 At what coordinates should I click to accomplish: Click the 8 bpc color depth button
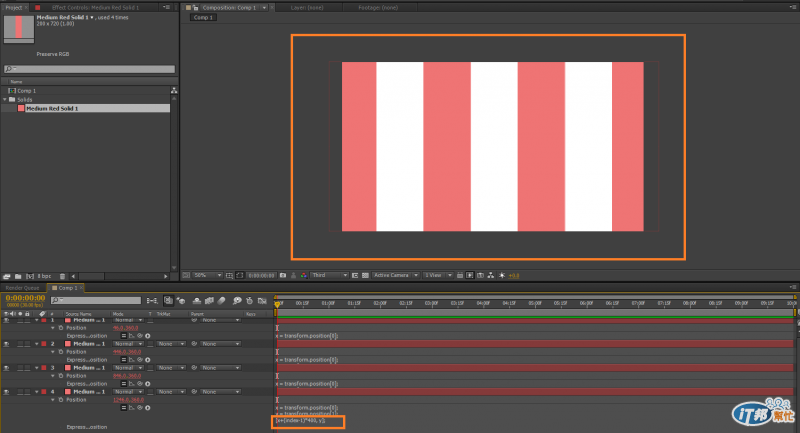click(45, 276)
